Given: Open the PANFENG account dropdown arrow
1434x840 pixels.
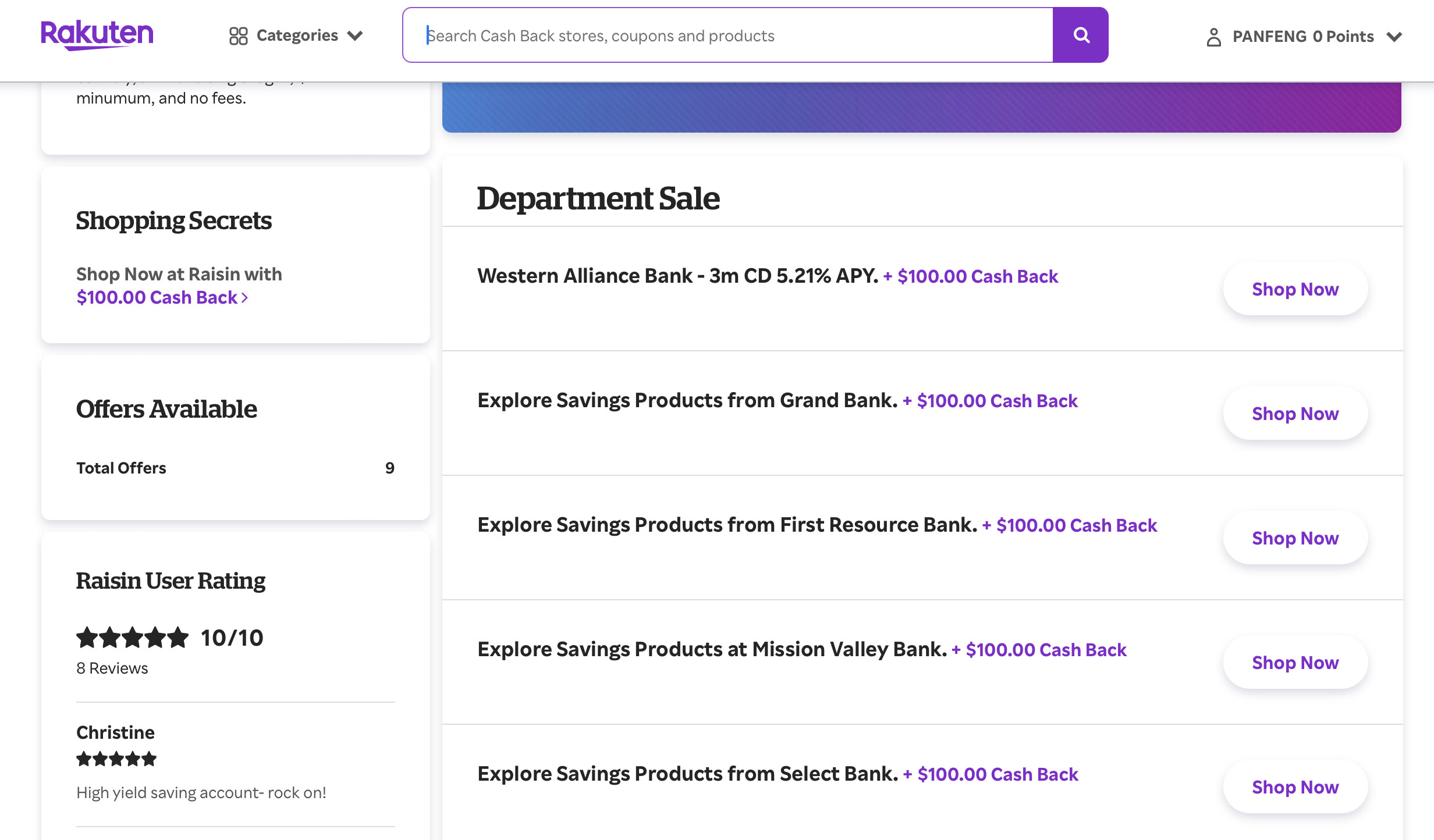Looking at the screenshot, I should pos(1394,37).
